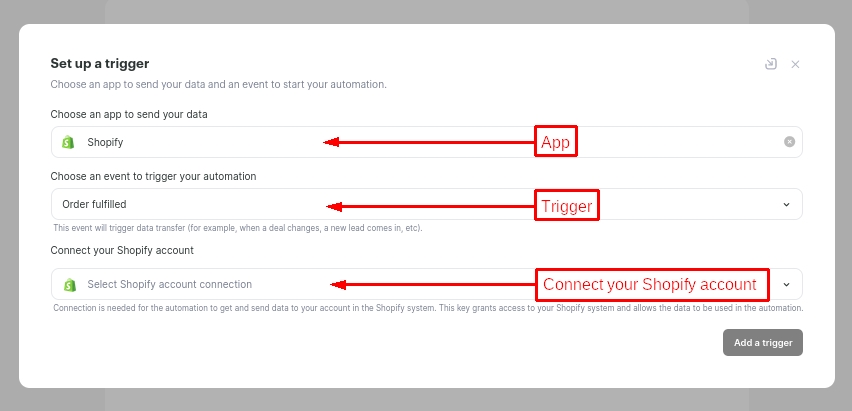Click the Shopify logo in the app field

tap(69, 142)
